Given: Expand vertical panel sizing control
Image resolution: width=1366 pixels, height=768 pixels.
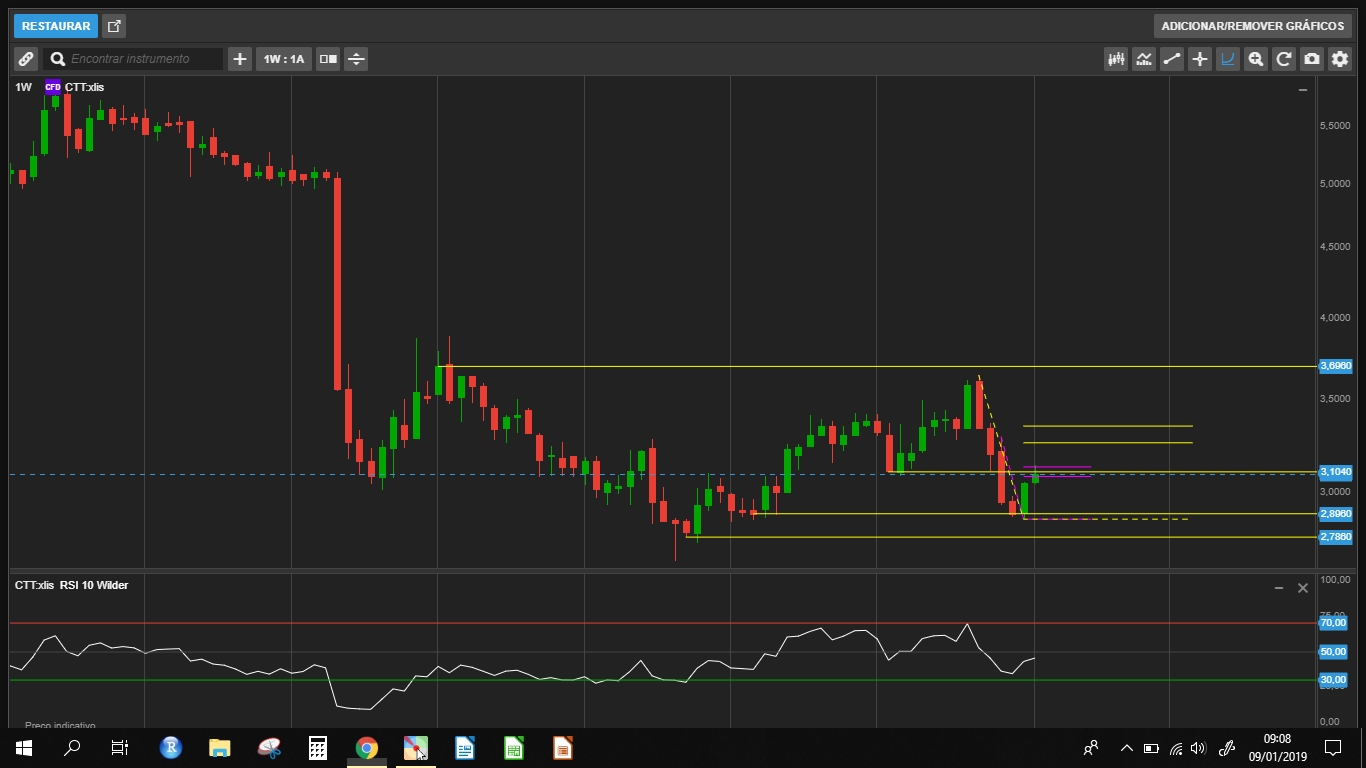Looking at the screenshot, I should click(356, 59).
